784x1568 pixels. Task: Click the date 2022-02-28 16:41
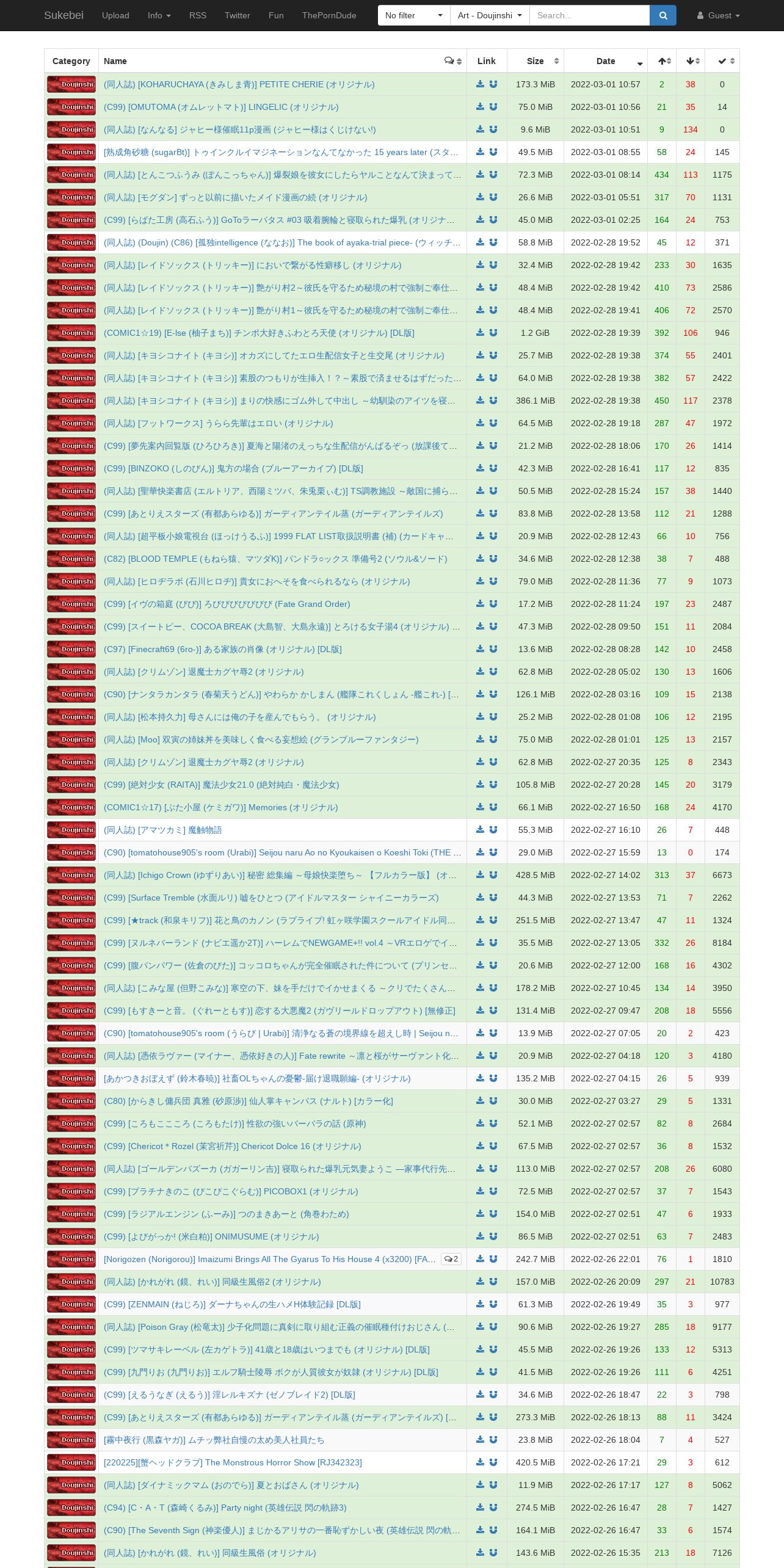tap(606, 468)
